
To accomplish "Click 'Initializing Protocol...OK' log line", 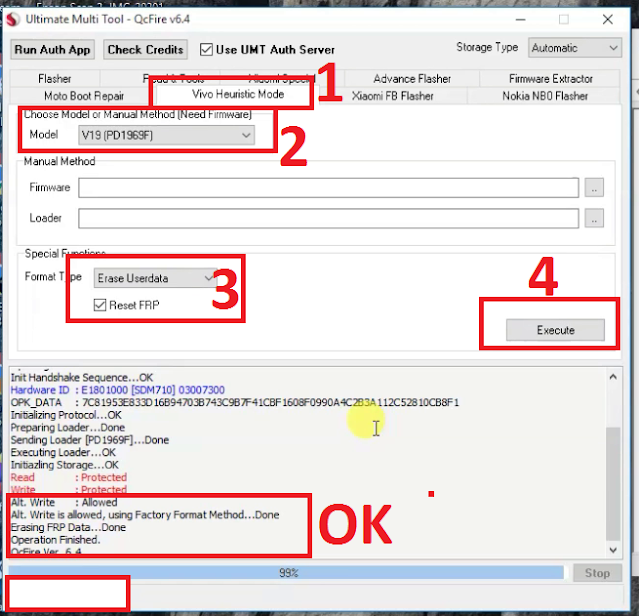I will pyautogui.click(x=66, y=415).
